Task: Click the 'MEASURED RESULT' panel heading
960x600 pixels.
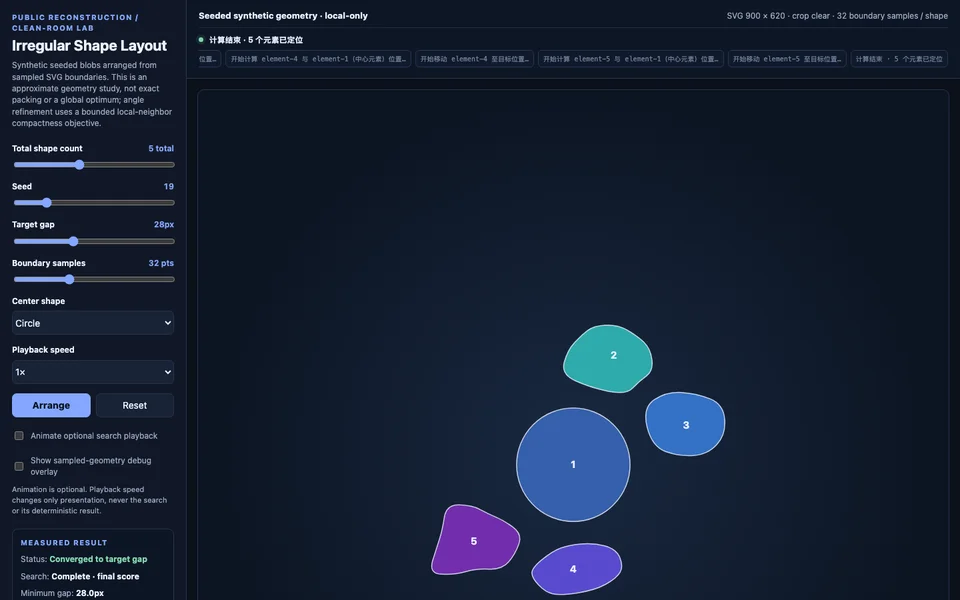Action: [x=64, y=542]
